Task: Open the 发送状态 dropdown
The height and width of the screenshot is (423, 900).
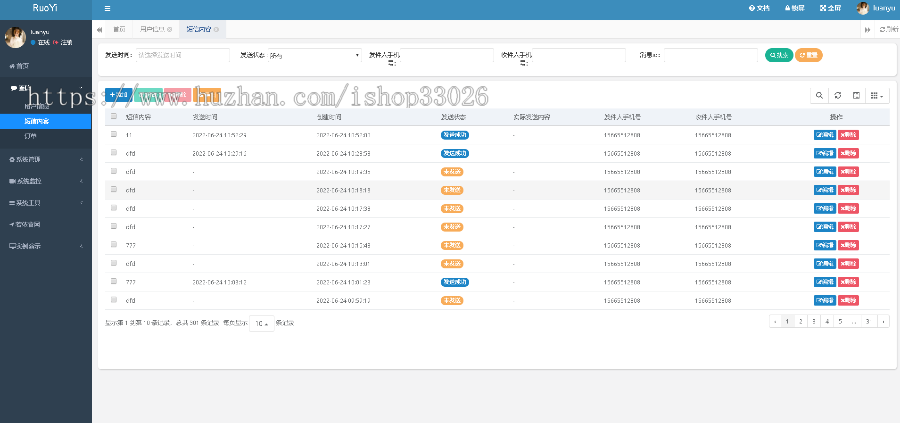Action: pos(315,55)
